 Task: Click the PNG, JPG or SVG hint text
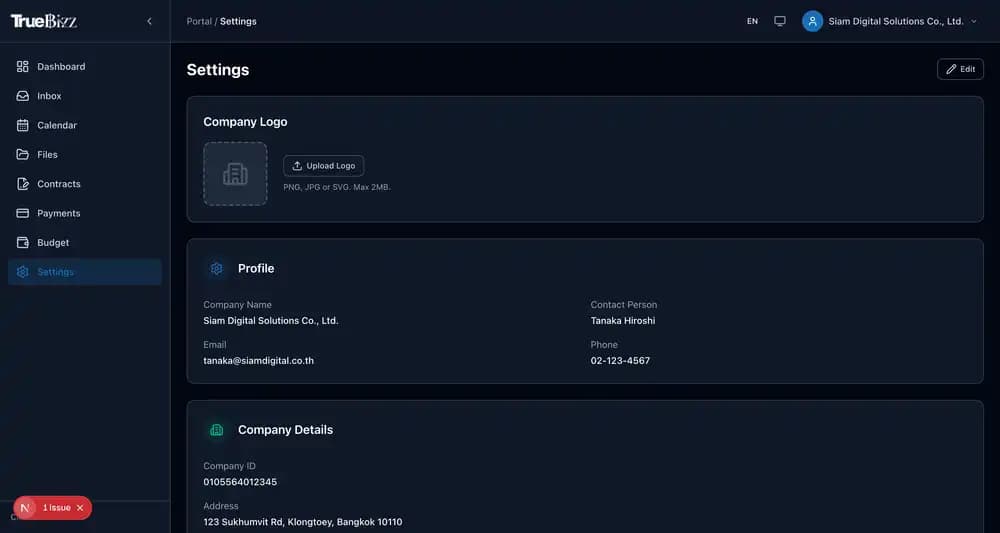[337, 187]
